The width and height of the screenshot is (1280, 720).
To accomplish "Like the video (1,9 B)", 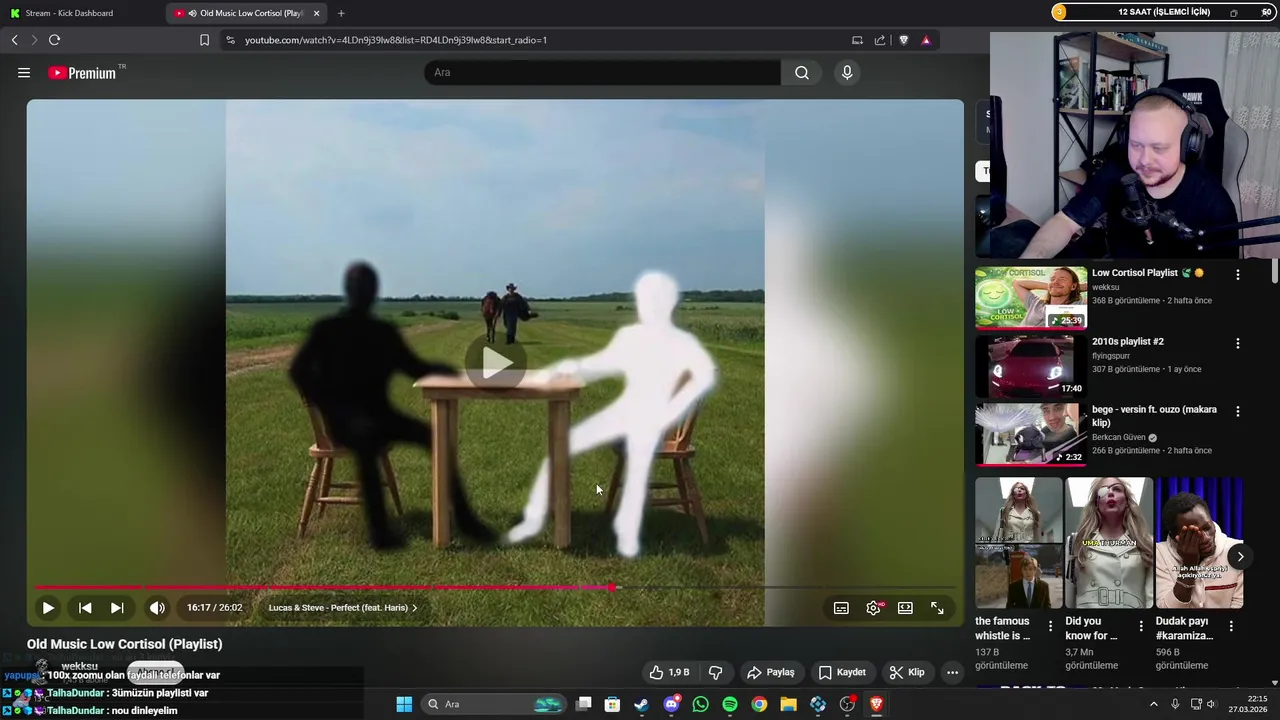I will pyautogui.click(x=669, y=672).
